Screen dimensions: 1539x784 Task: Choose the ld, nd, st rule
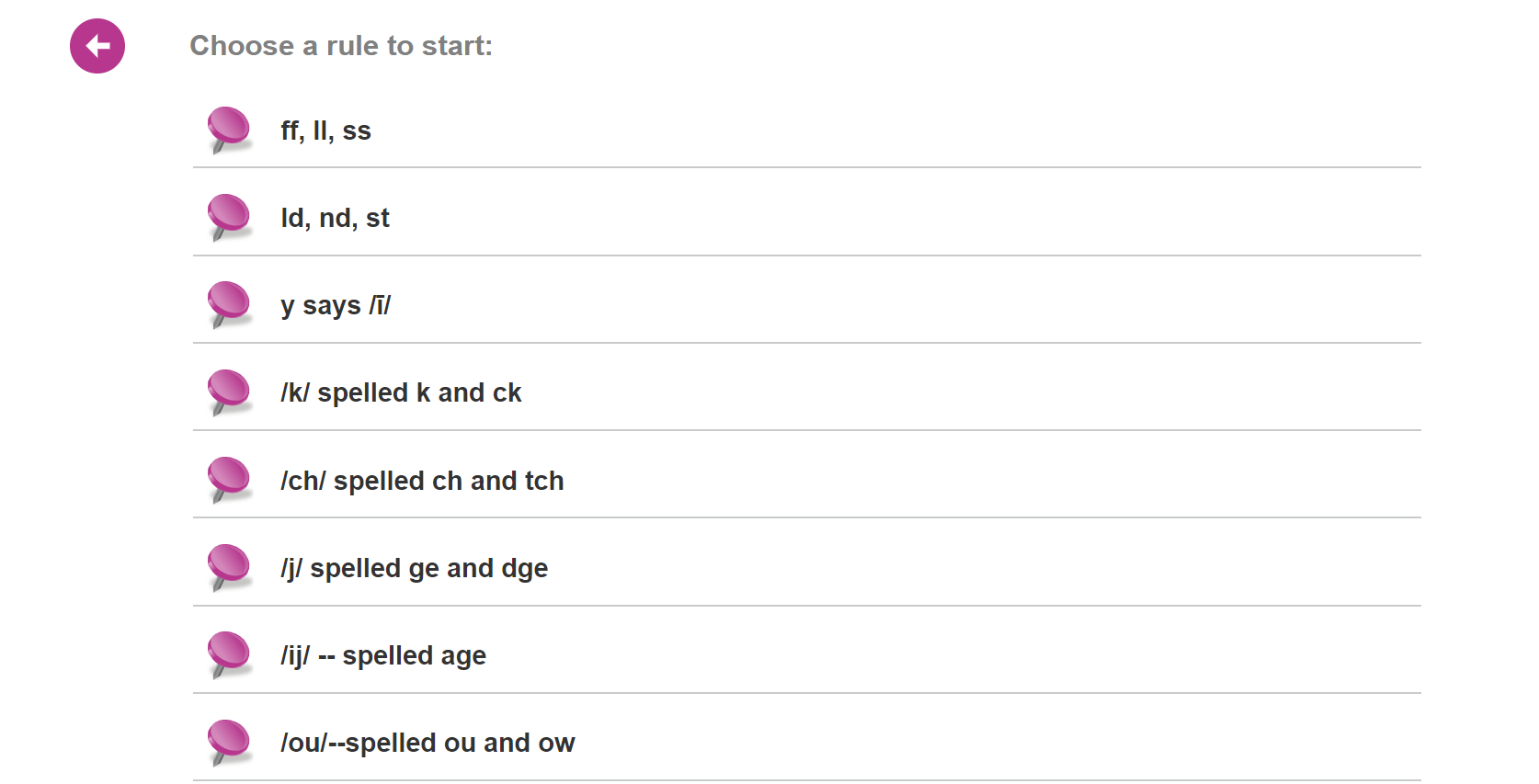[336, 219]
